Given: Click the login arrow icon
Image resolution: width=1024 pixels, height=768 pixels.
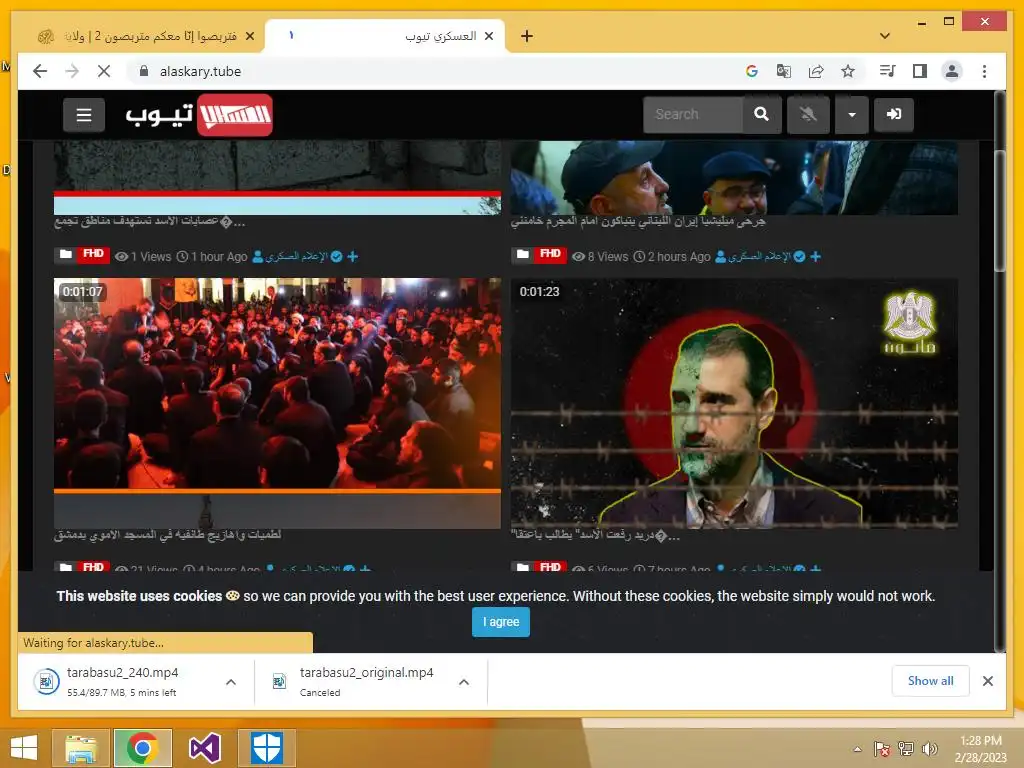Looking at the screenshot, I should click(893, 114).
